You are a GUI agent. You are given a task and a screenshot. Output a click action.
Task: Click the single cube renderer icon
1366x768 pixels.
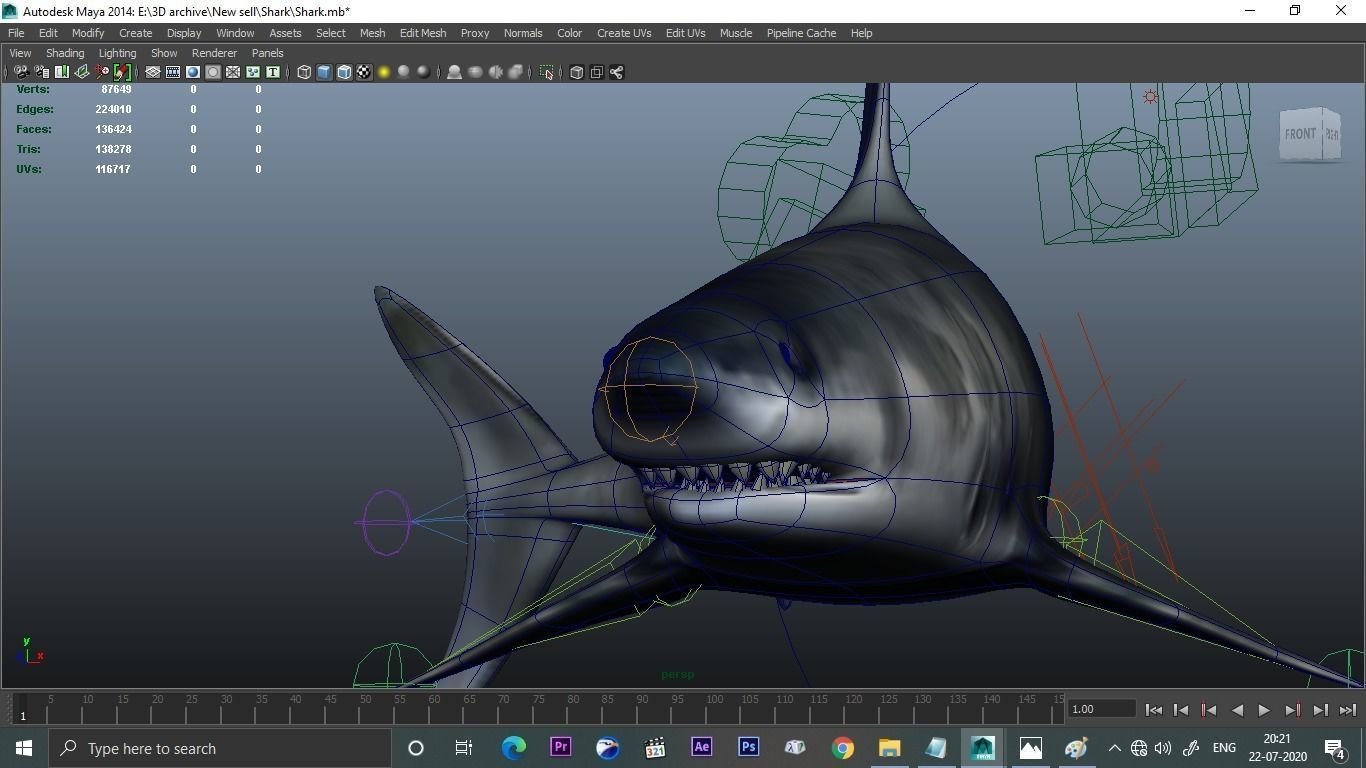point(576,72)
